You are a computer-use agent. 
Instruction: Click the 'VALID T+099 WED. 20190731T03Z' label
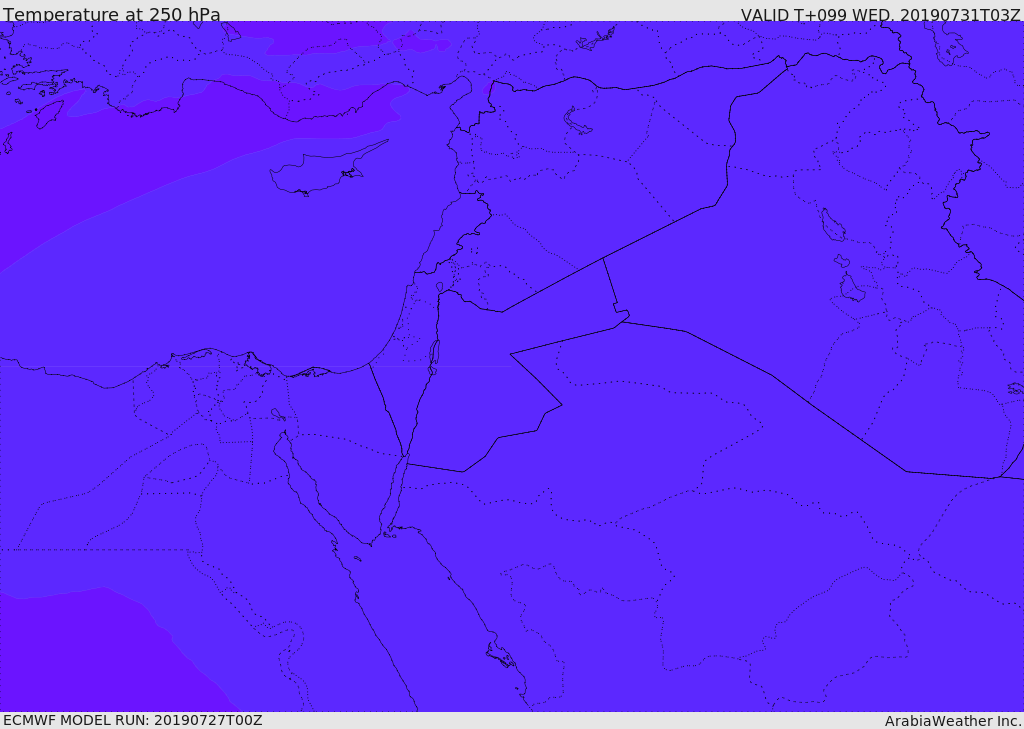pos(880,15)
